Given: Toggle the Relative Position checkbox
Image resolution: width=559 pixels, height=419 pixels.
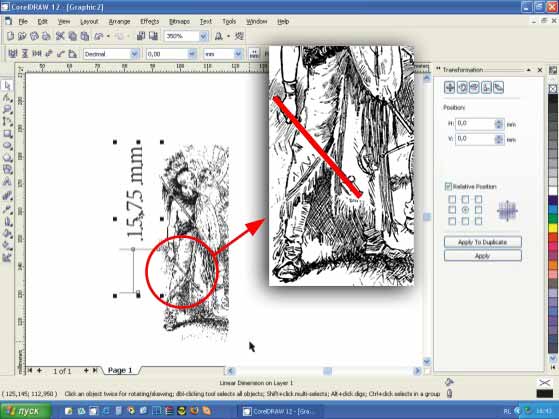Looking at the screenshot, I should (x=448, y=186).
